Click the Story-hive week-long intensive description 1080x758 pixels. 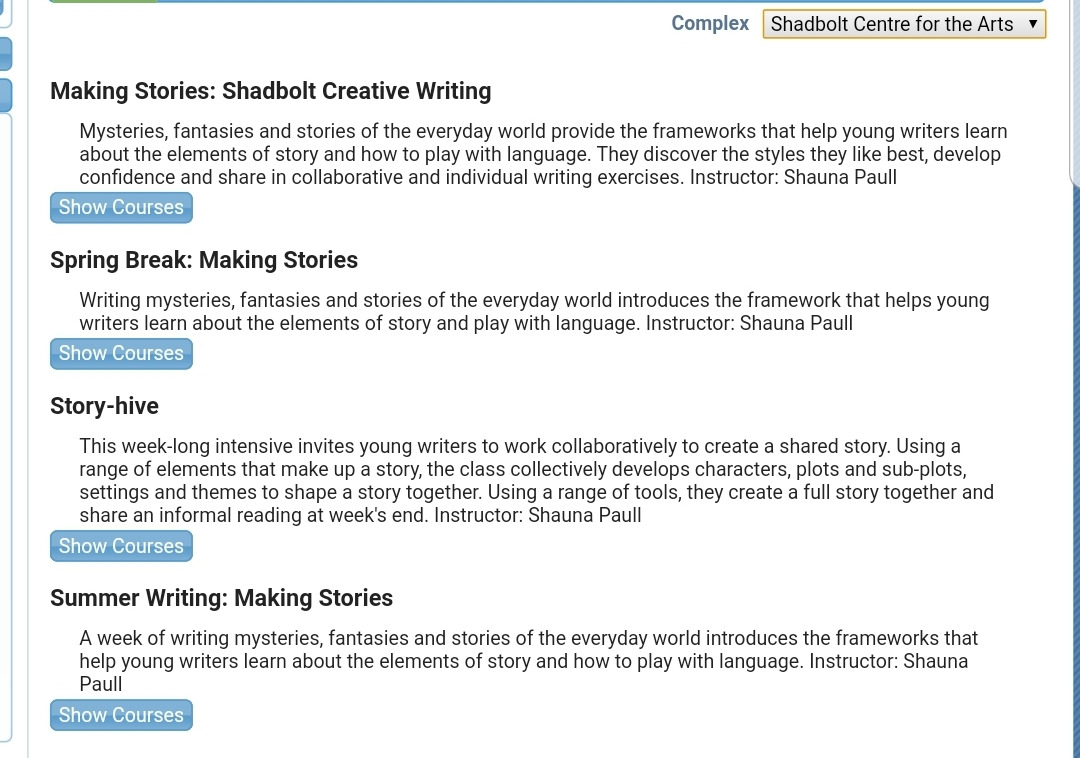tap(536, 481)
